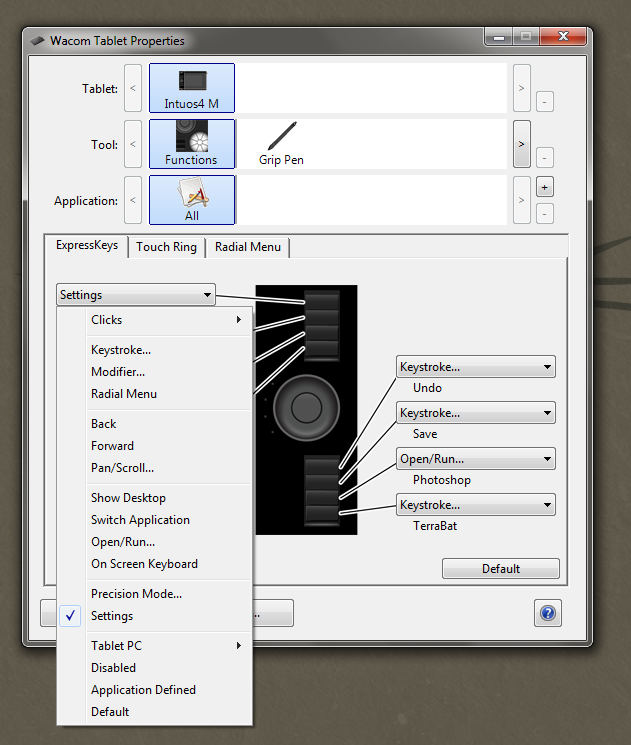Select the Functions tool icon
The image size is (631, 745).
tap(192, 144)
